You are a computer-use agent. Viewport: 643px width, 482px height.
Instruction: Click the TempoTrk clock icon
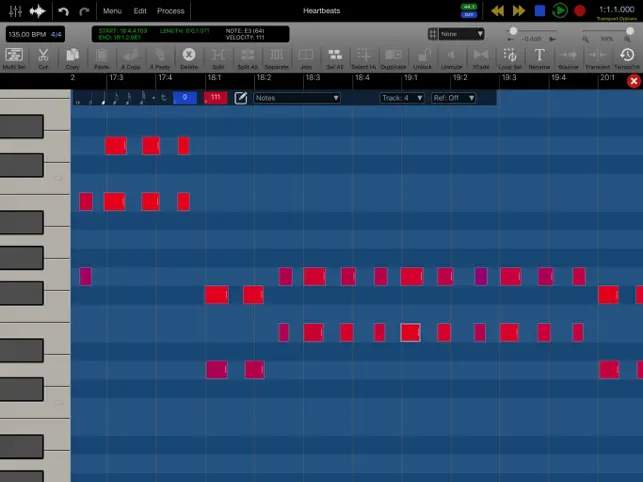(x=627, y=58)
